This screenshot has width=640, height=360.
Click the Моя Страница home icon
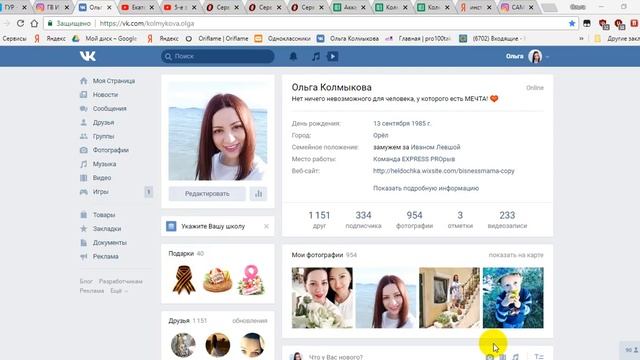tap(84, 81)
